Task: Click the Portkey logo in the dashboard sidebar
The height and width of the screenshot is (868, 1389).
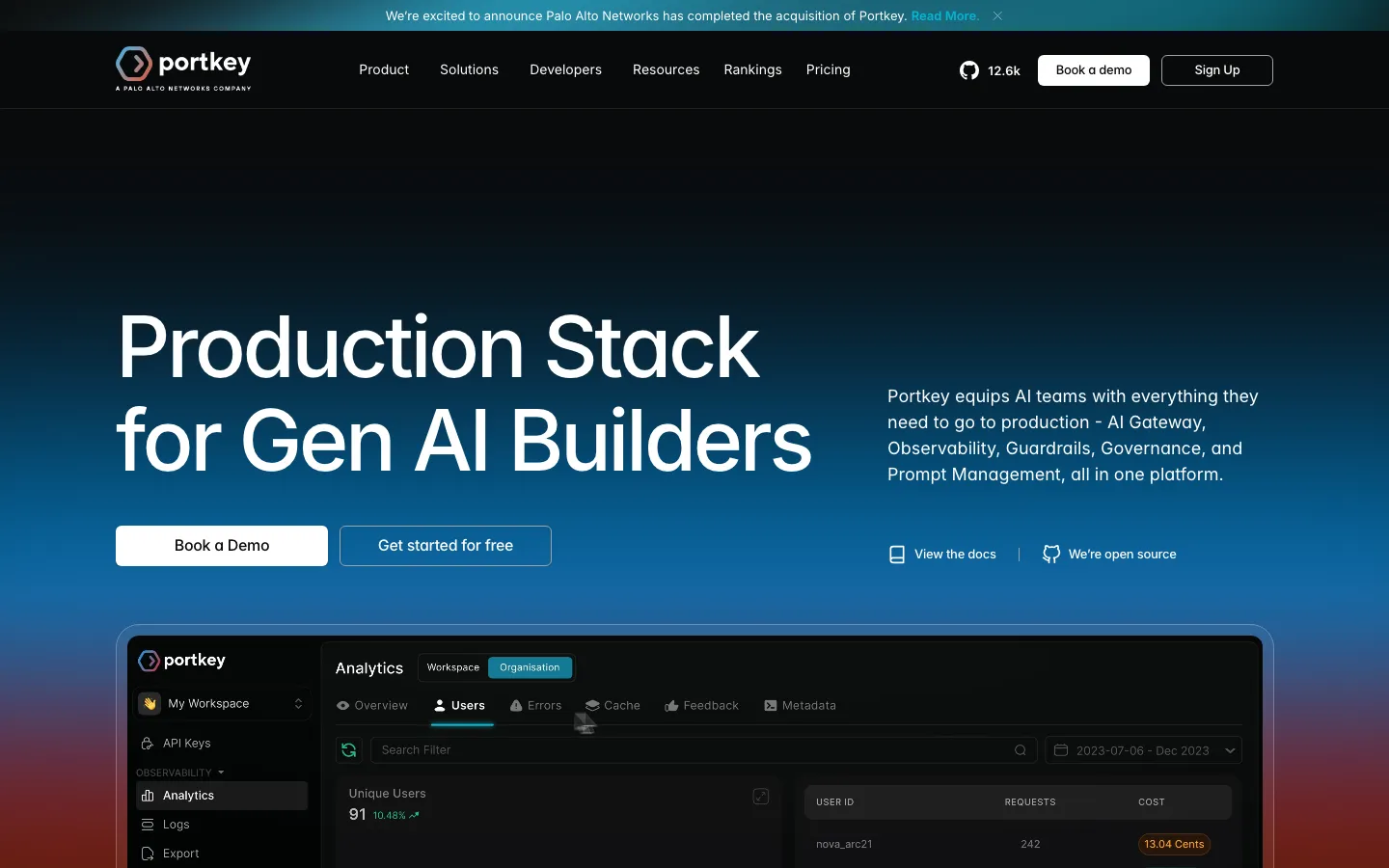Action: point(181,661)
